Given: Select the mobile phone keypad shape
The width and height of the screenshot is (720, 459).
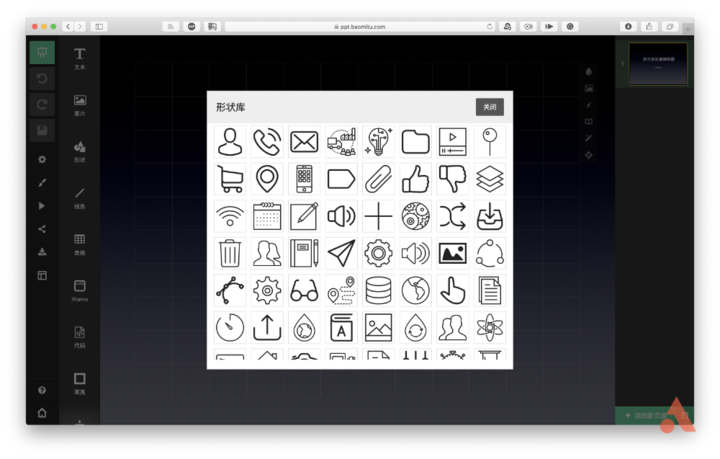Looking at the screenshot, I should (x=304, y=179).
